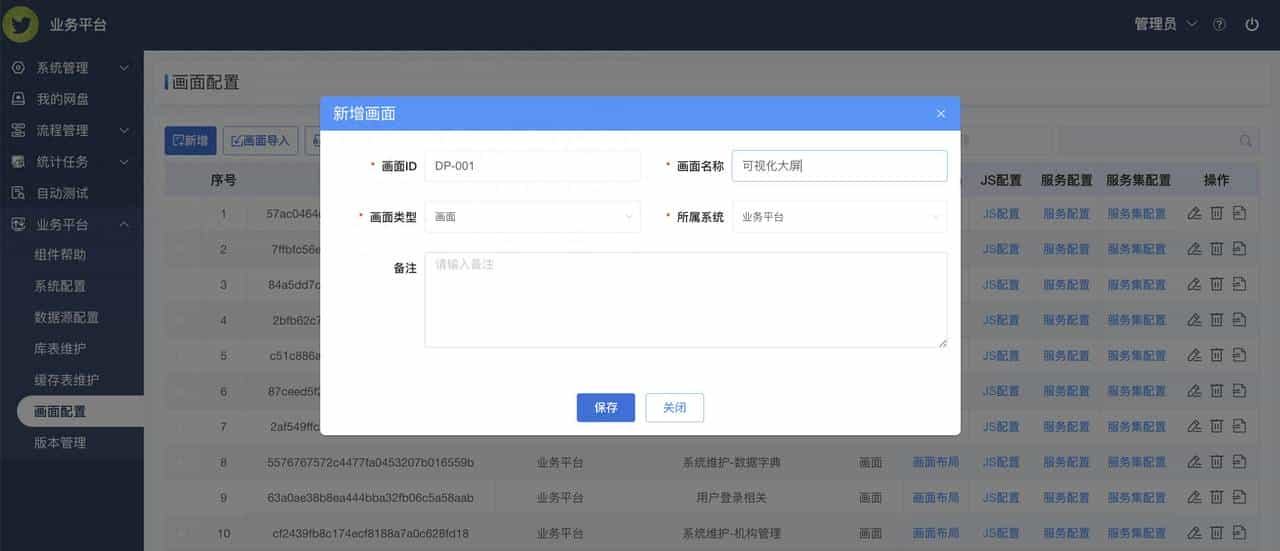
Task: Click the power logout icon
Action: pos(1251,25)
